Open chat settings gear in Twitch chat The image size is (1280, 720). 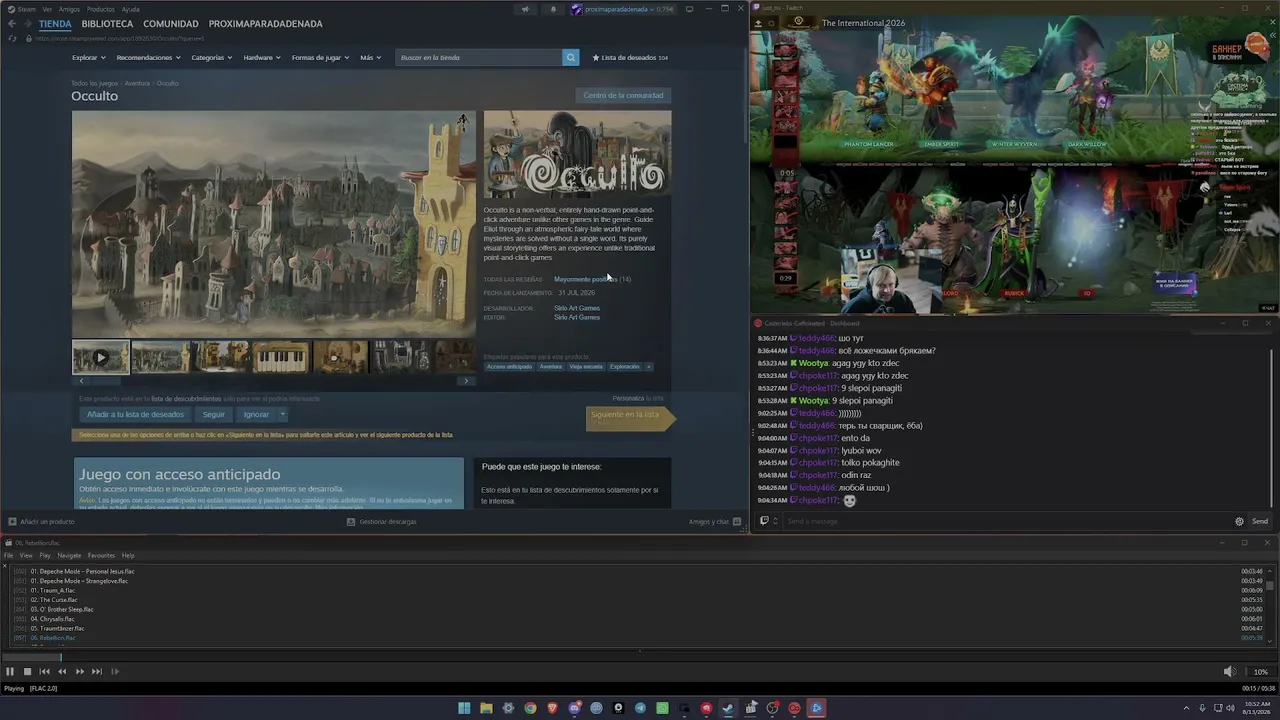(x=1239, y=521)
